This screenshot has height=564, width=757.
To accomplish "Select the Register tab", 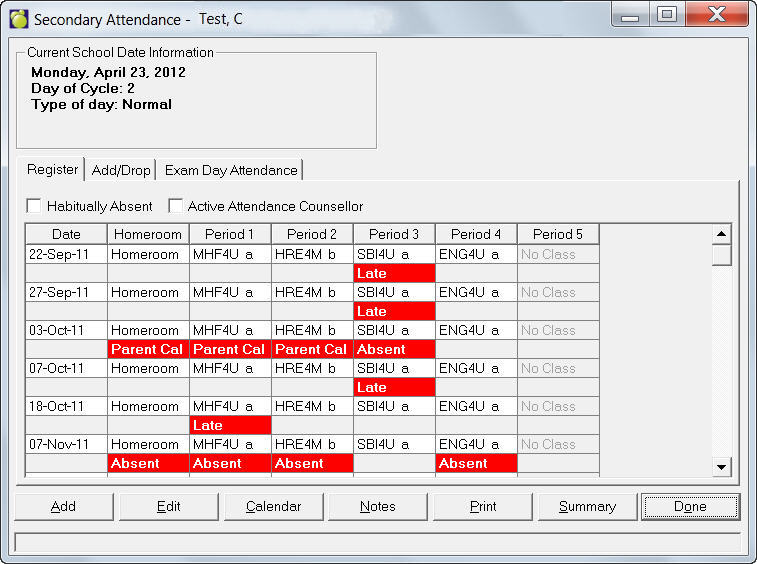I will click(52, 169).
